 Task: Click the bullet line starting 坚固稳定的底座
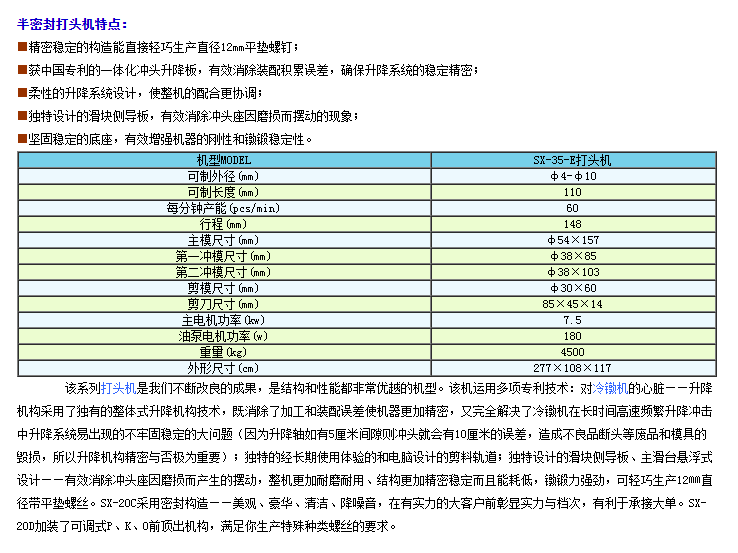[165, 139]
